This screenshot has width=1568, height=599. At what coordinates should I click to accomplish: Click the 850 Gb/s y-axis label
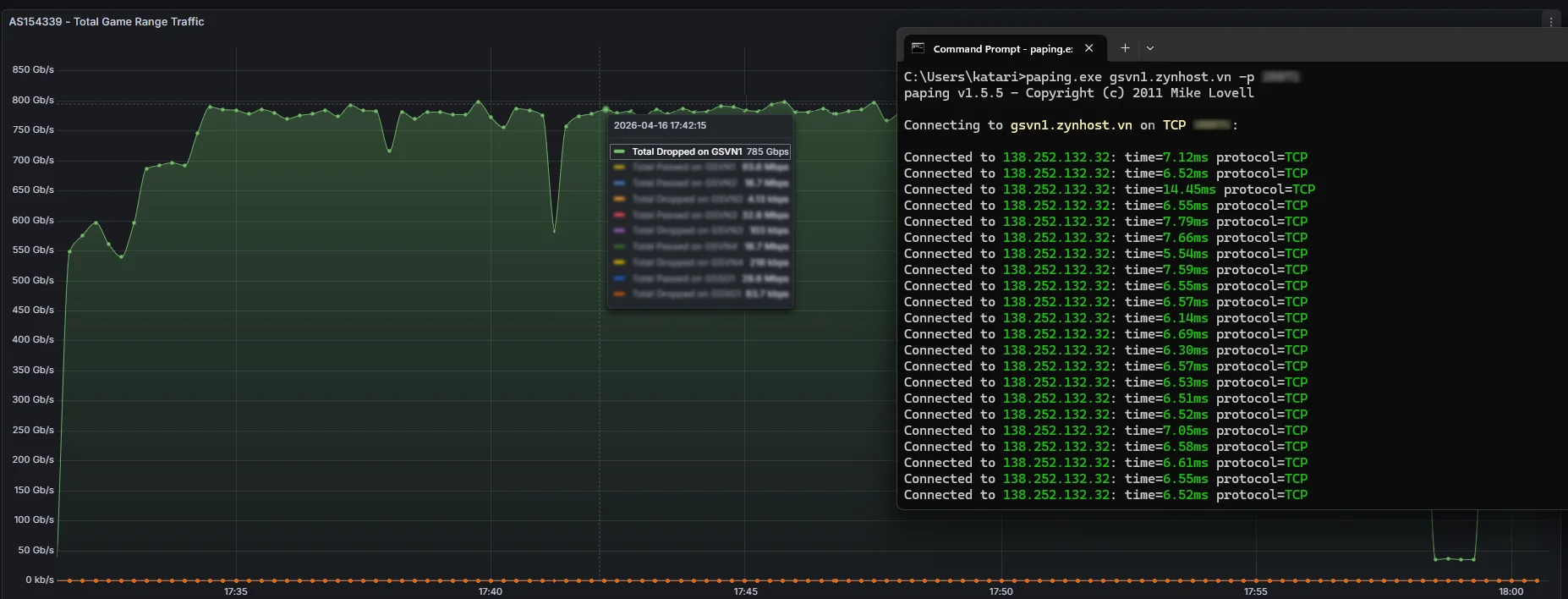33,69
